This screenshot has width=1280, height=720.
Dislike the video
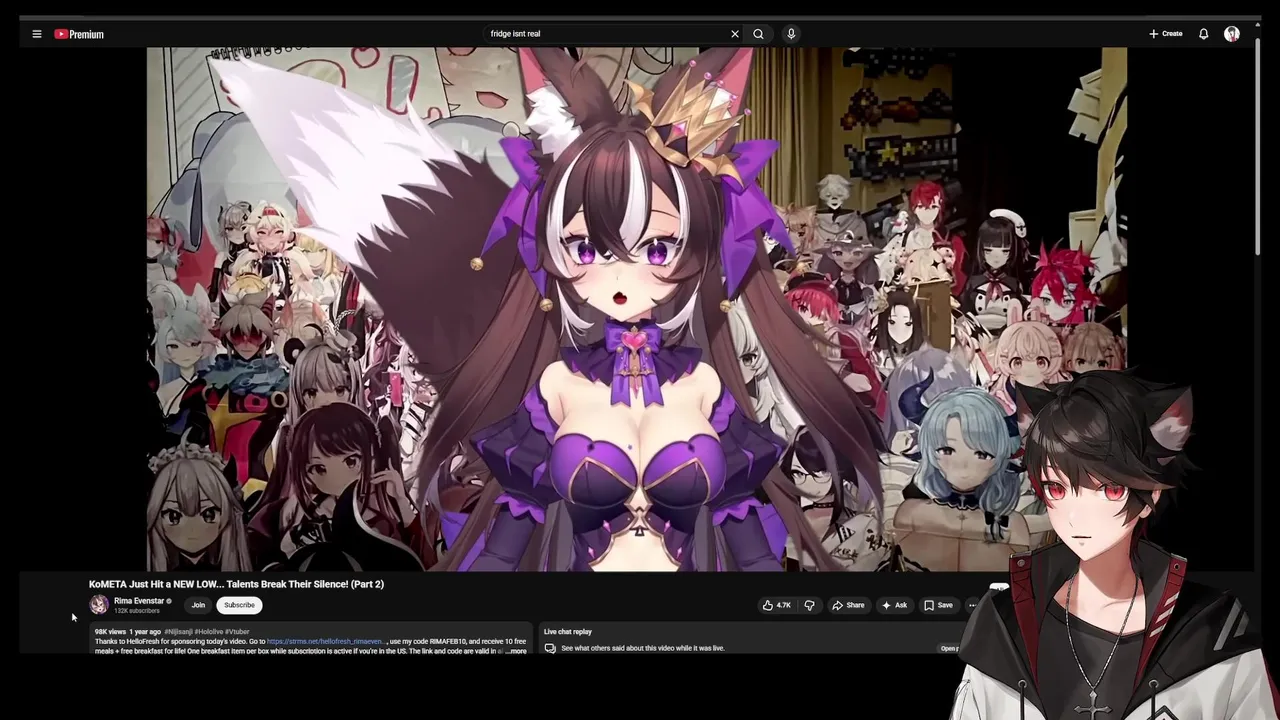pyautogui.click(x=810, y=605)
